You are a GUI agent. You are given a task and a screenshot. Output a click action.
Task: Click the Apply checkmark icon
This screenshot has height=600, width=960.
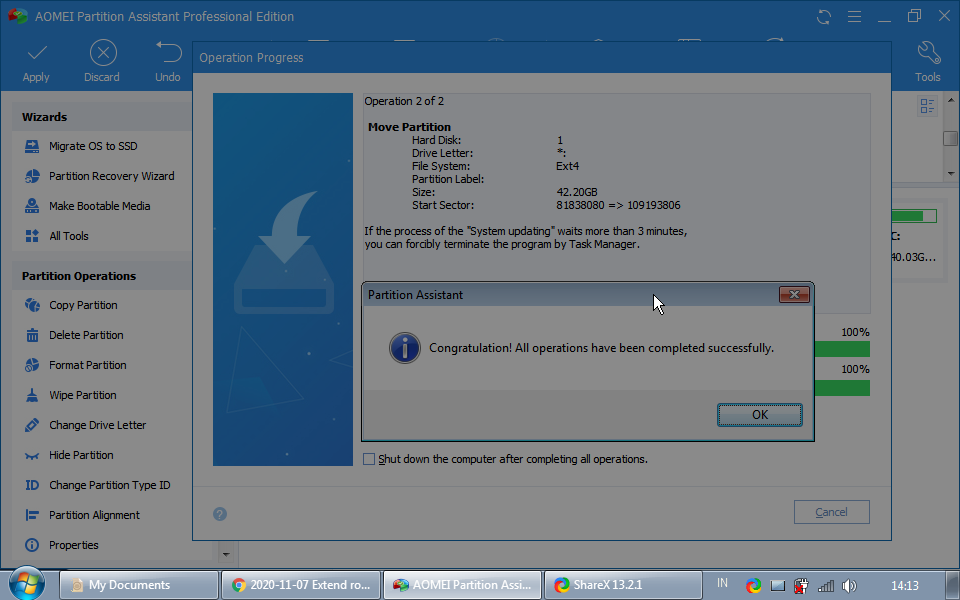click(x=37, y=53)
